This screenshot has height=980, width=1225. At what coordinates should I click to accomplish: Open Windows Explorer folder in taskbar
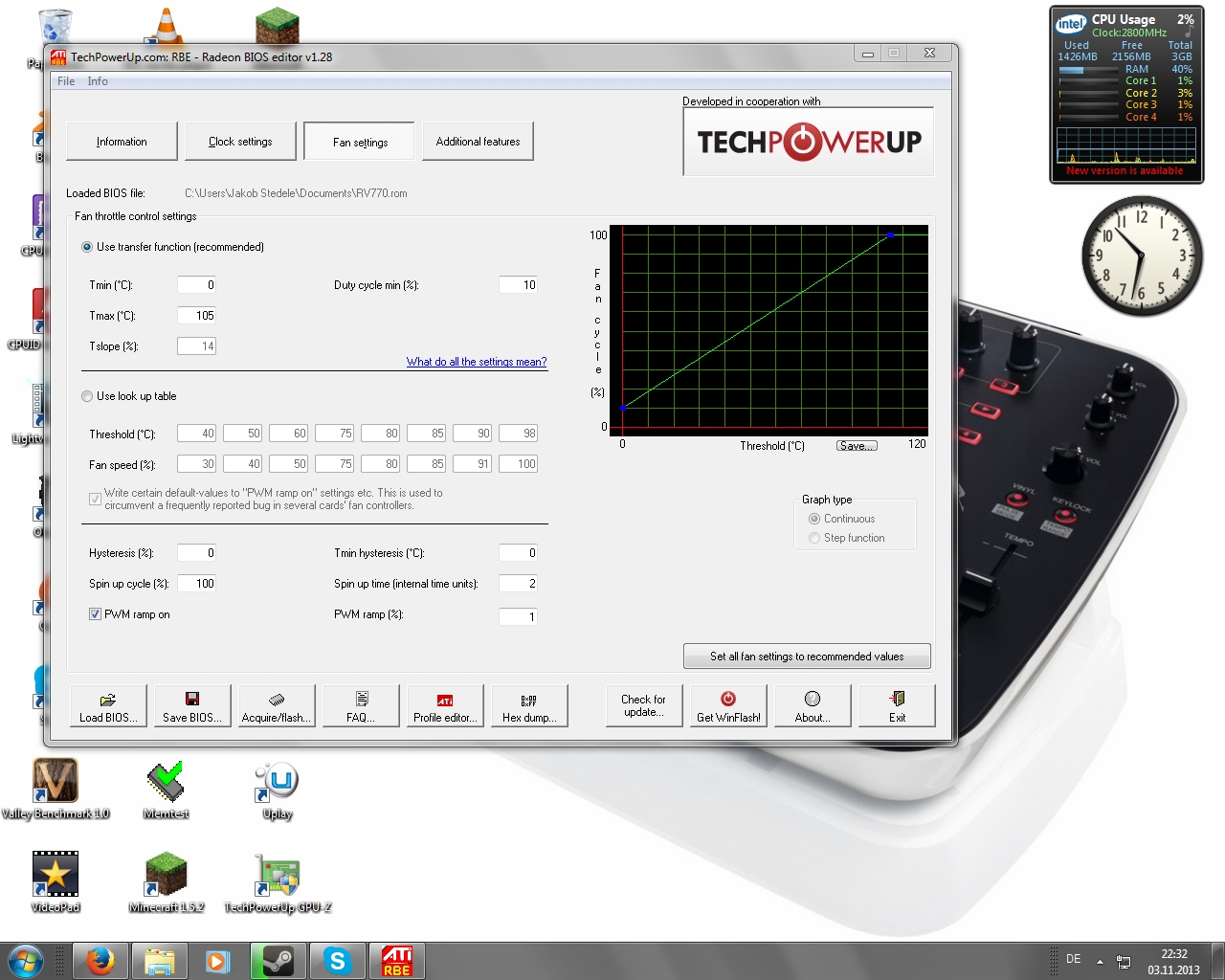tap(159, 961)
